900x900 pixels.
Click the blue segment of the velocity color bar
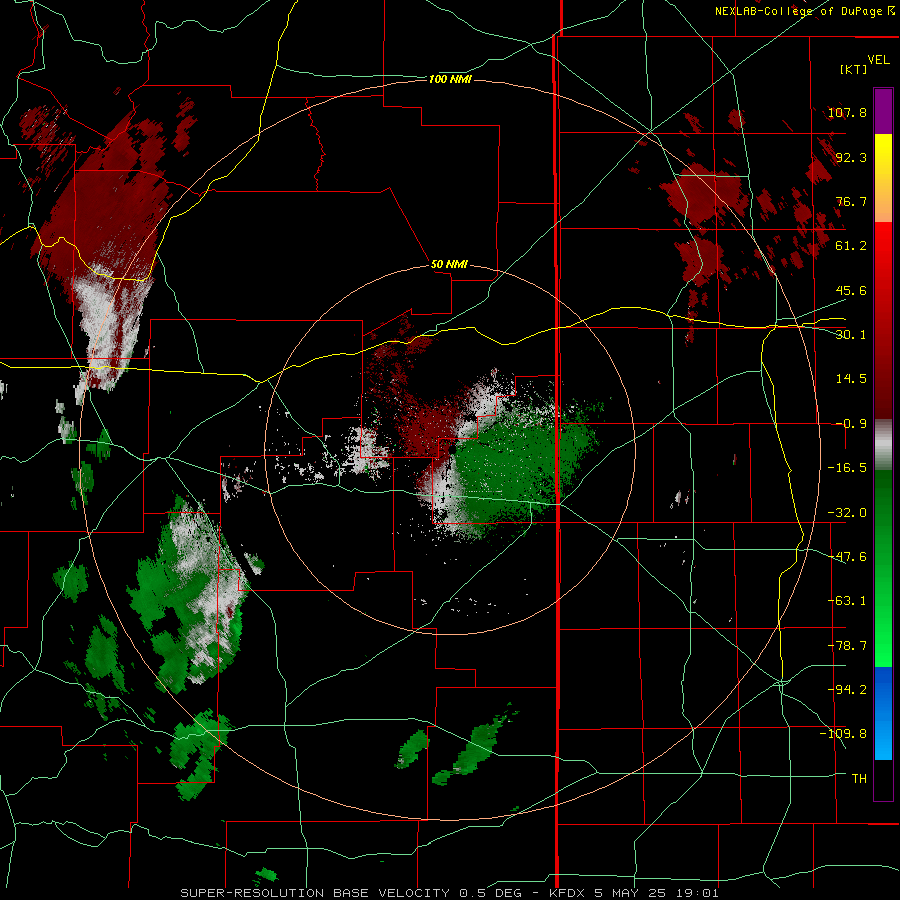[x=883, y=713]
